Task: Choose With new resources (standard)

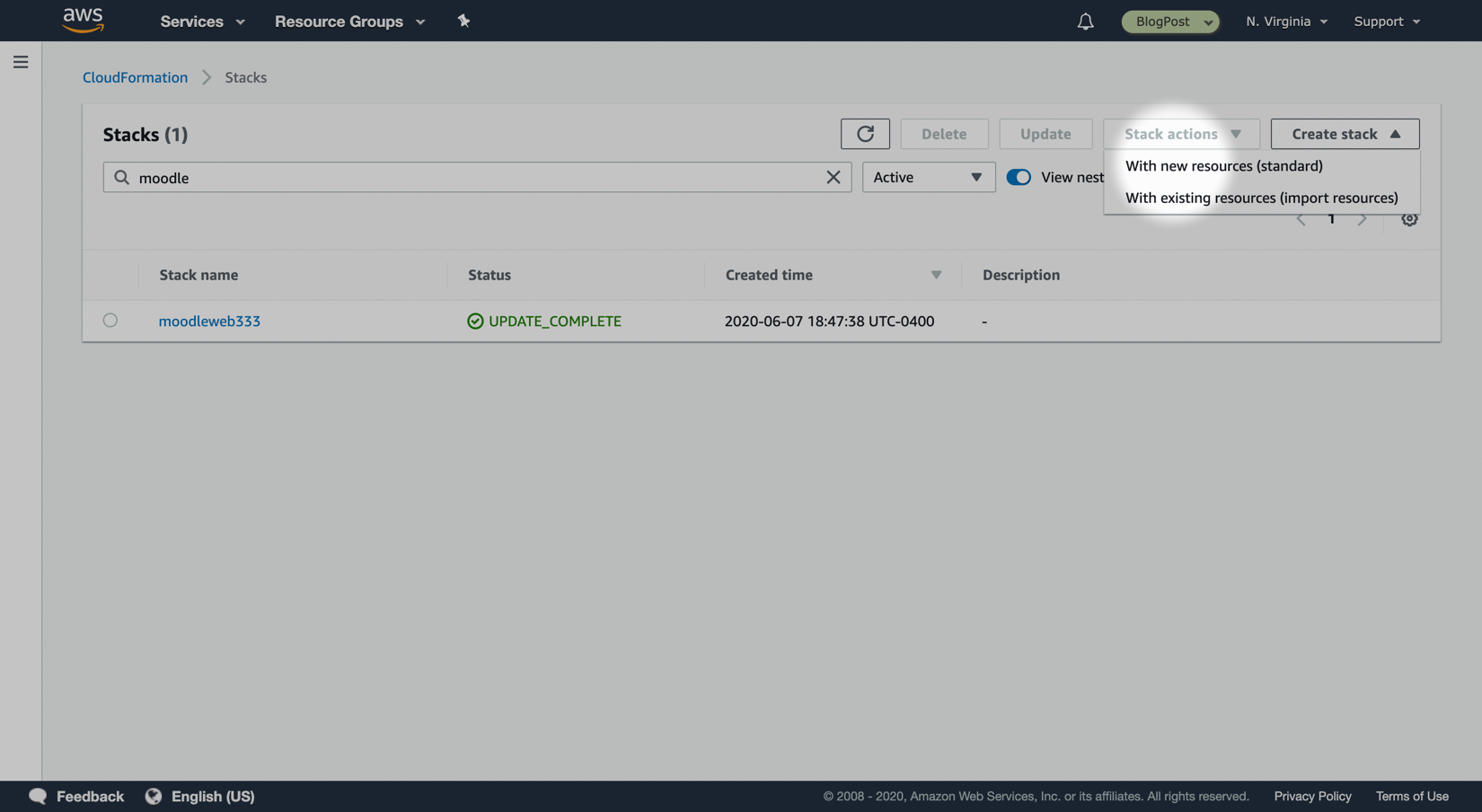Action: [1223, 166]
